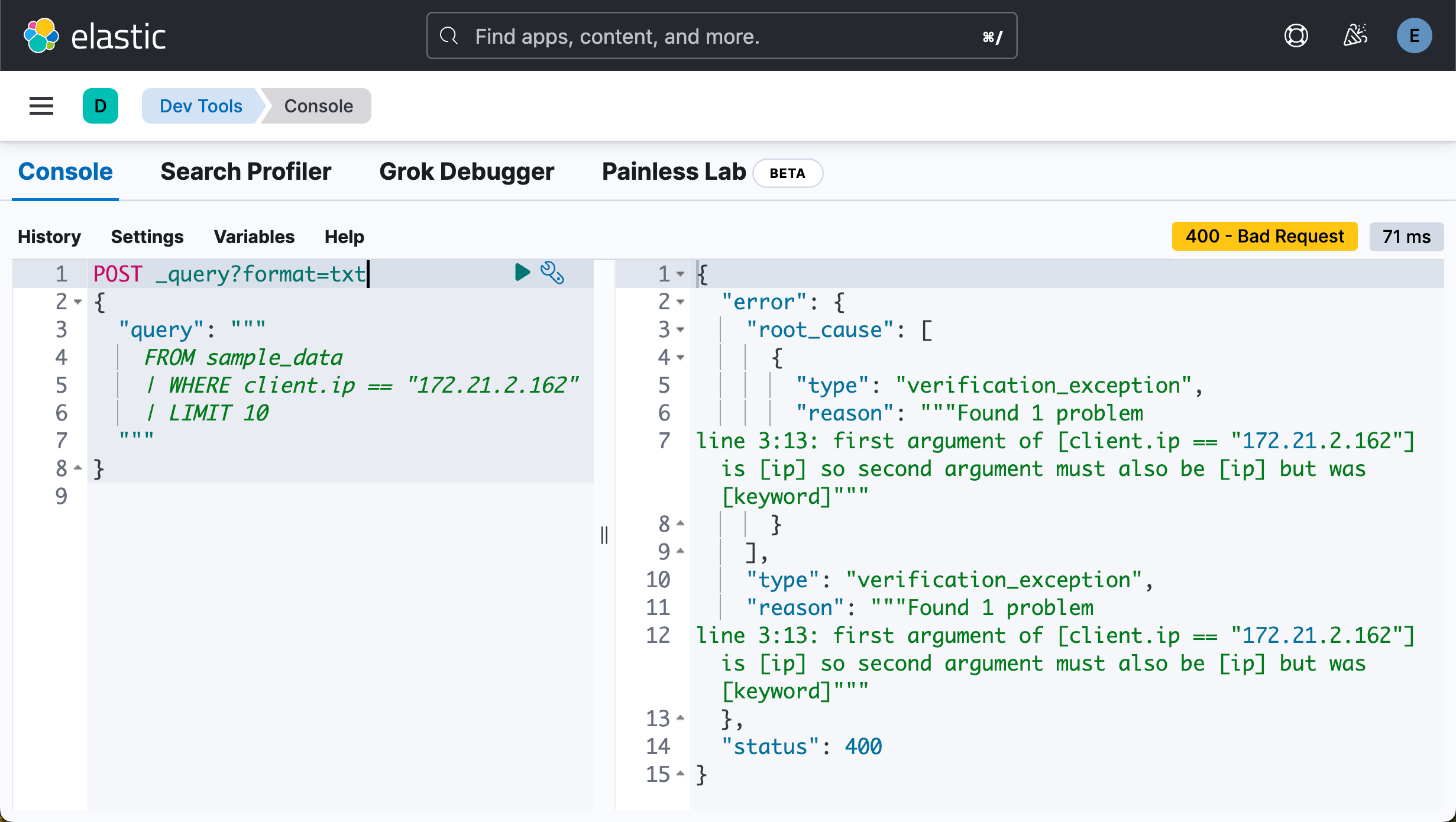Collapse the "root_cause" array fold arrow
1456x822 pixels.
tap(681, 330)
